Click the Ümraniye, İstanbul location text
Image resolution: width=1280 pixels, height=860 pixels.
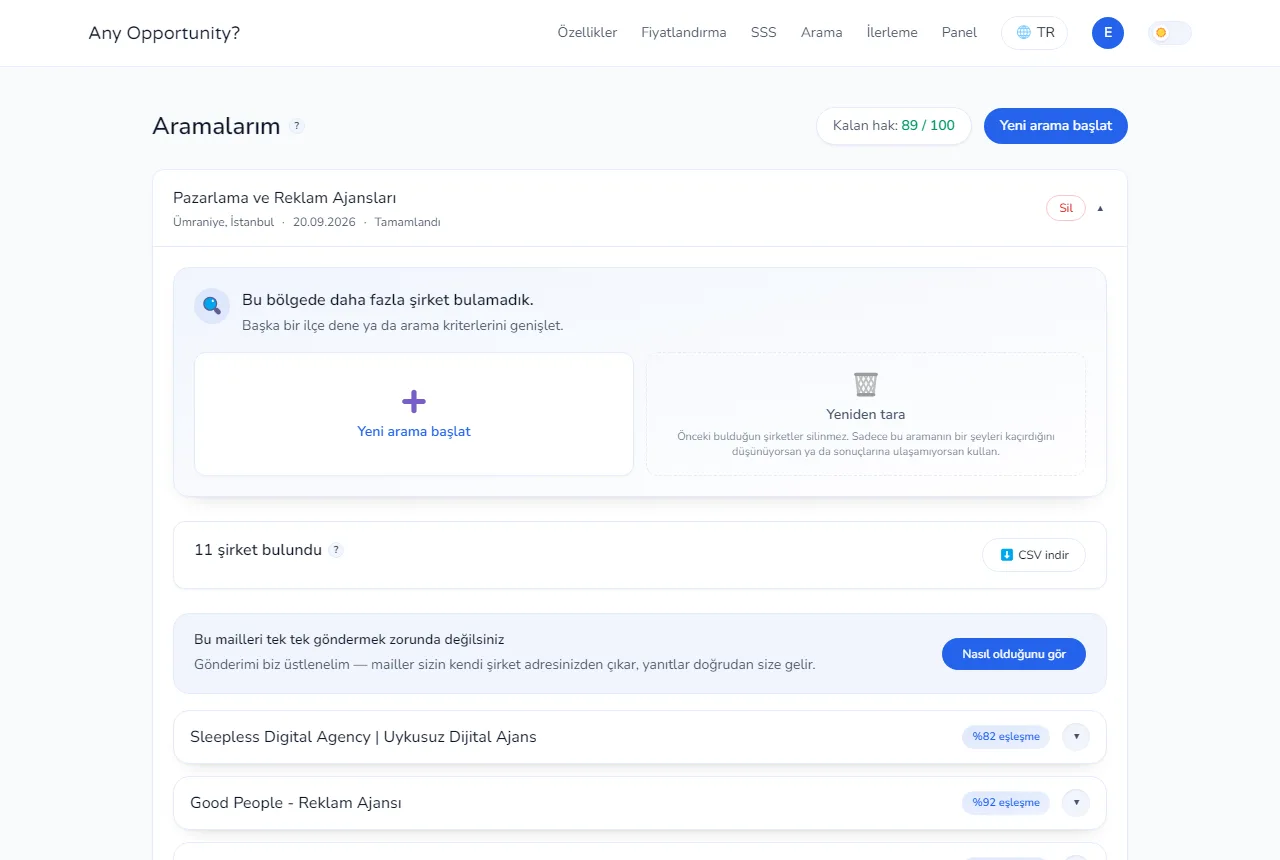coord(223,222)
